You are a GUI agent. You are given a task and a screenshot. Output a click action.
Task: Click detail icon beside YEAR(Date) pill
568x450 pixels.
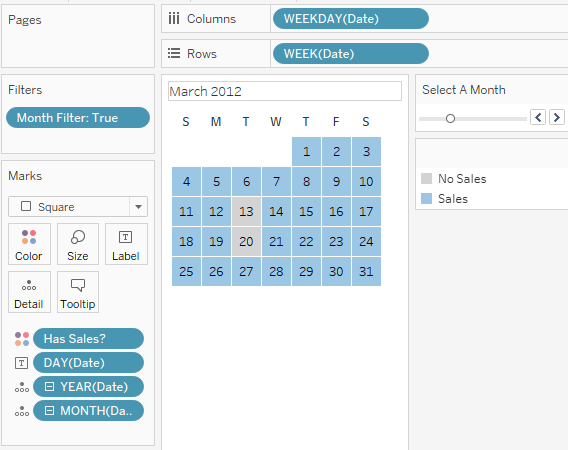point(22,387)
